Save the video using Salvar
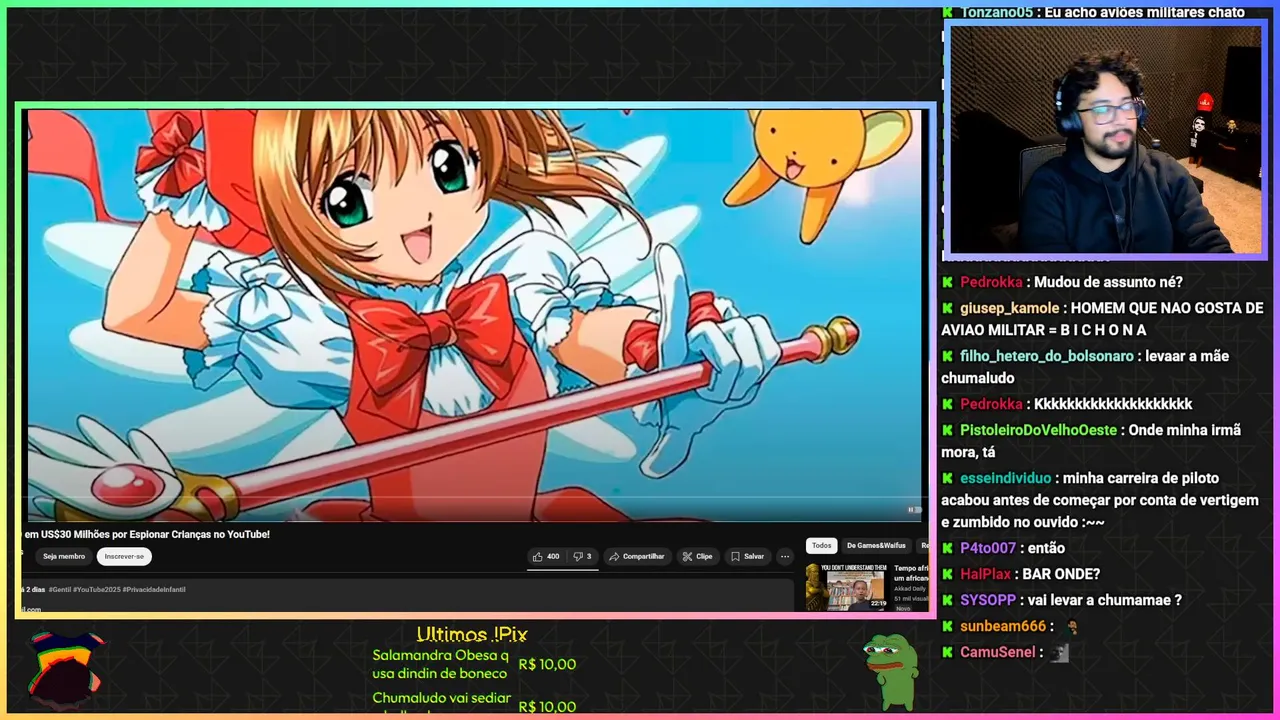 747,556
